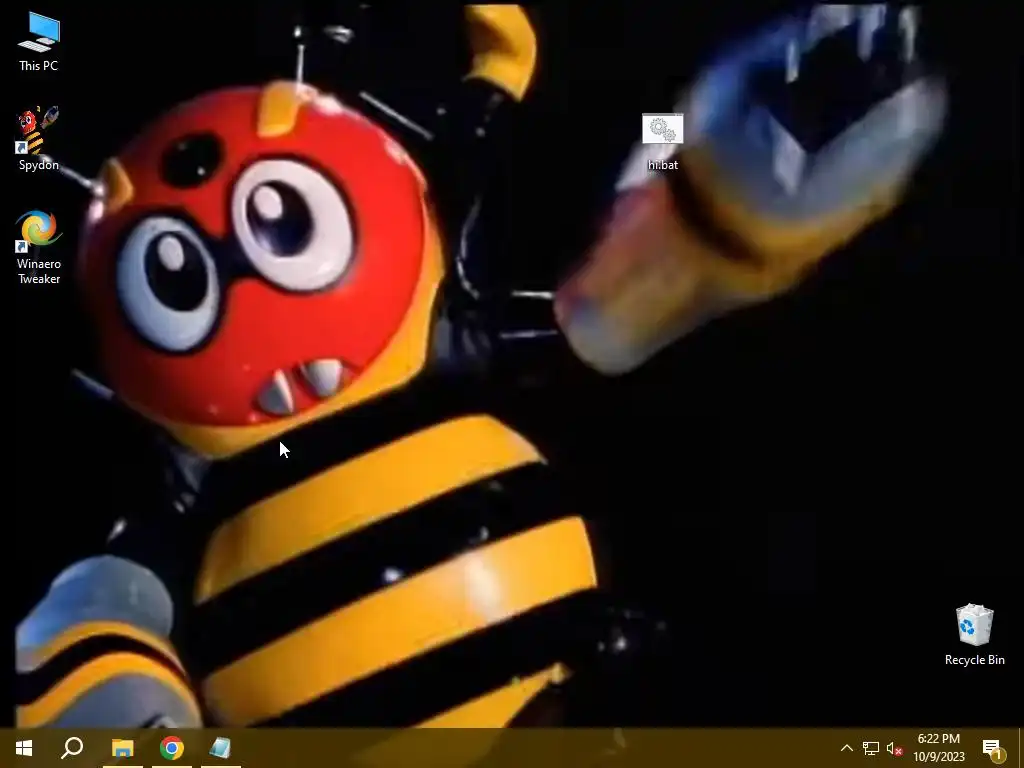Select the Recycle Bin icon

974,635
